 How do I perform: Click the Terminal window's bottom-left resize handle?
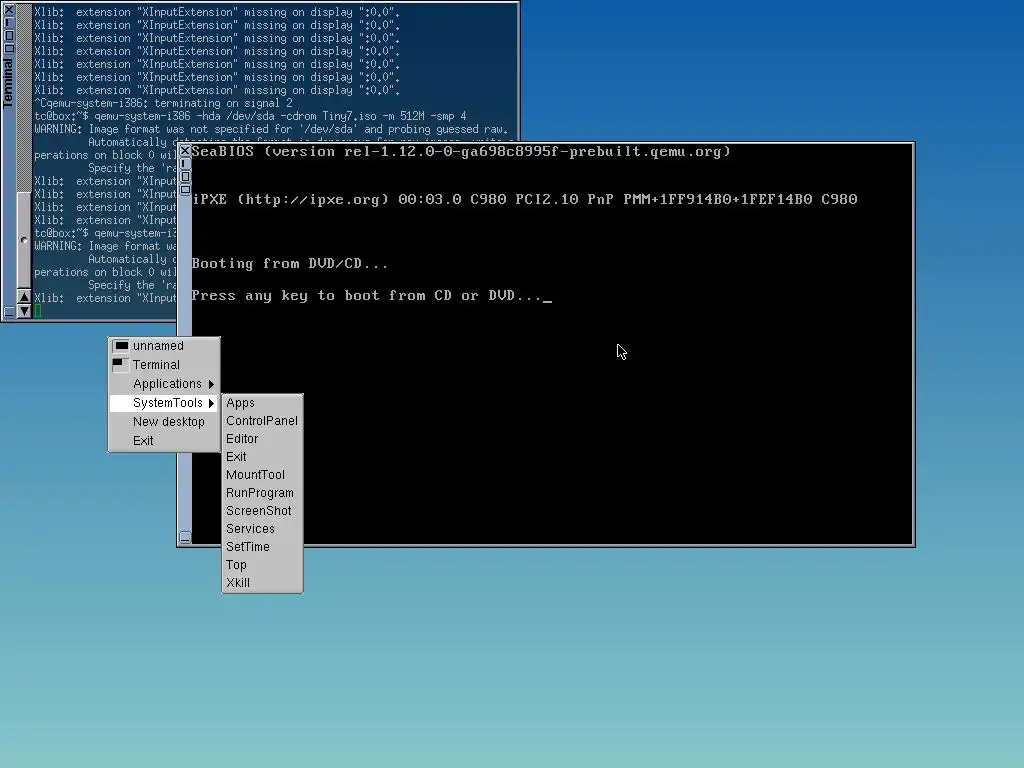click(x=9, y=313)
